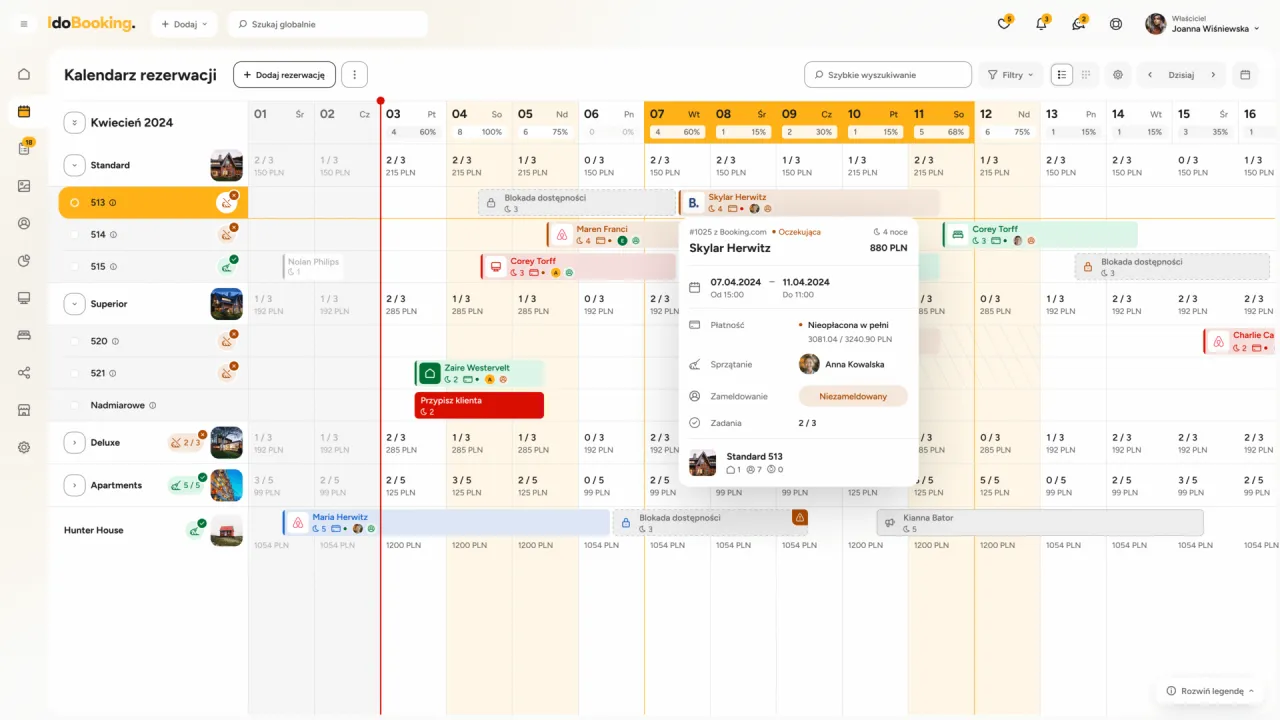Open the three-dot menu beside Dodaj rezerwację
The image size is (1280, 720).
pos(355,74)
